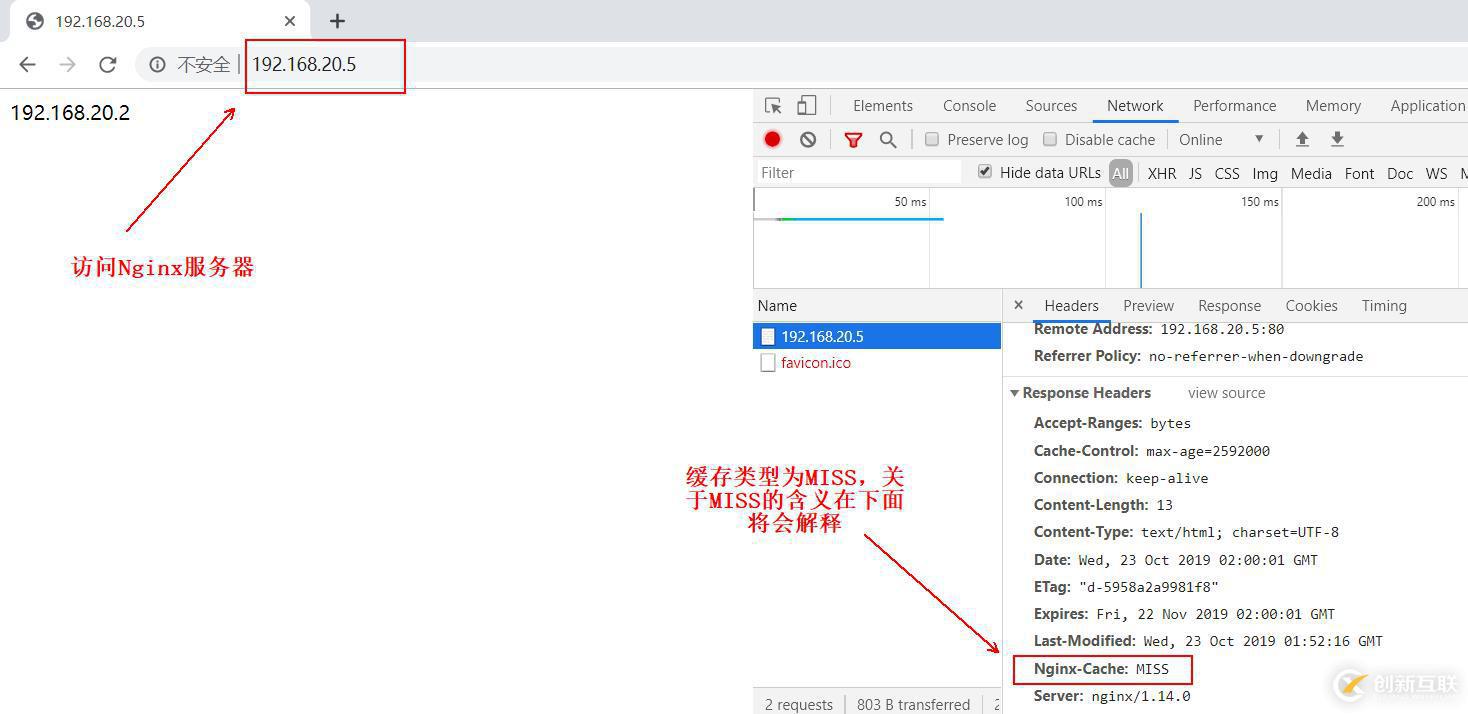Open the network filter funnel icon
The width and height of the screenshot is (1468, 714).
coord(853,139)
